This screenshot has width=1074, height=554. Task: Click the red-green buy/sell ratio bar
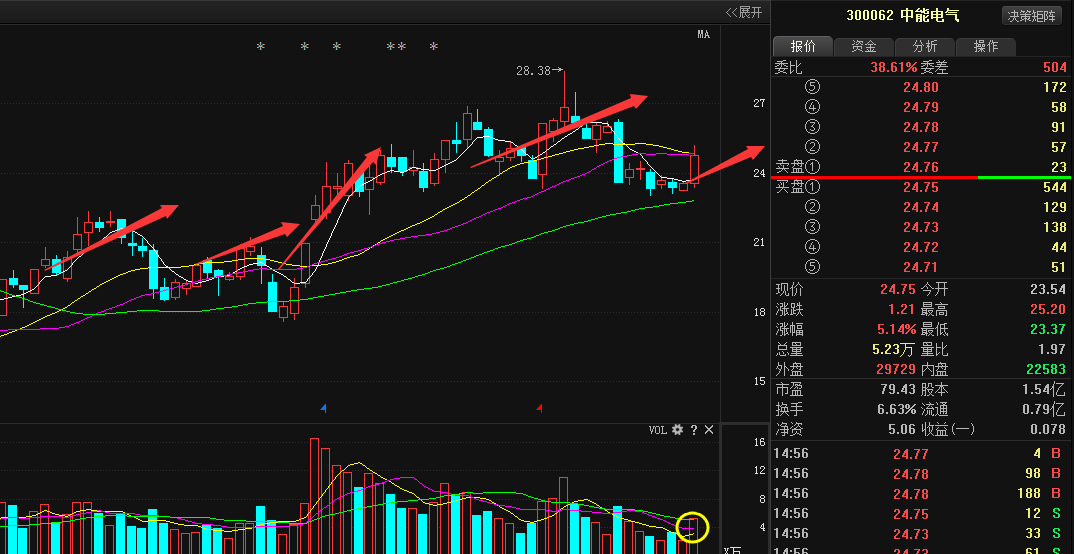[921, 177]
